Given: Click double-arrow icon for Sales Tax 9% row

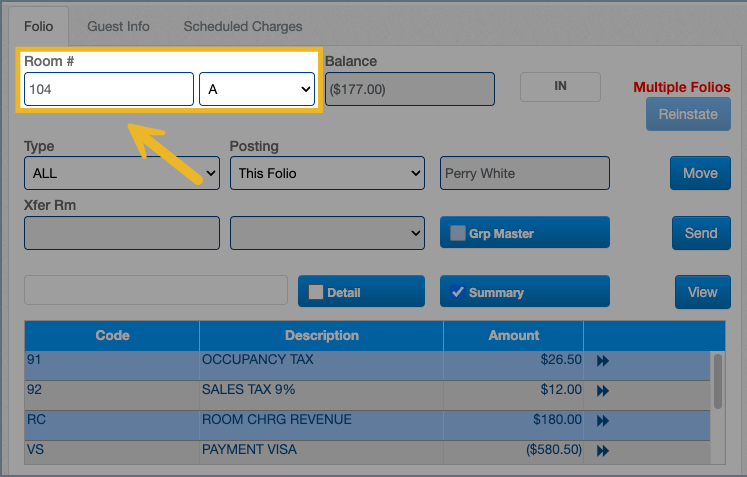Looking at the screenshot, I should pos(602,391).
